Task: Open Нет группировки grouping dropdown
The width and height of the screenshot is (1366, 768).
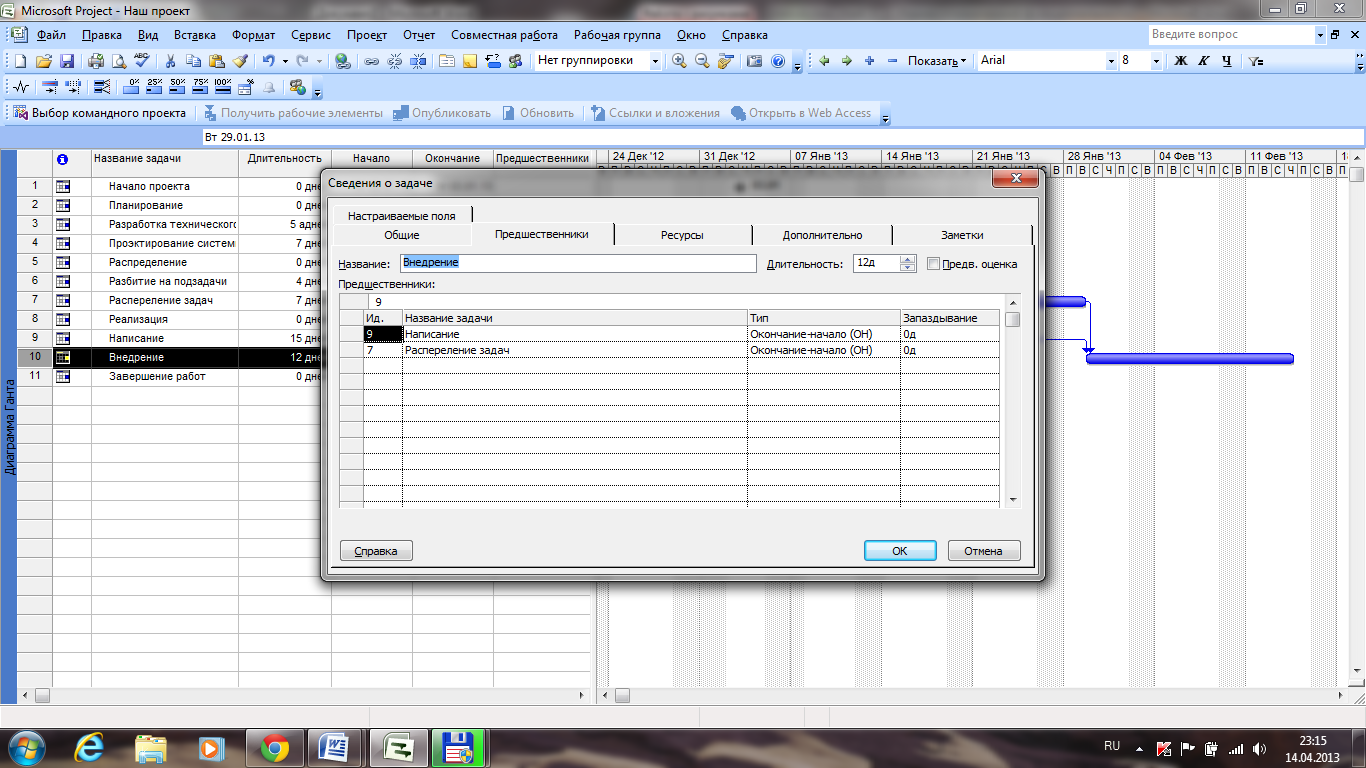Action: (655, 61)
